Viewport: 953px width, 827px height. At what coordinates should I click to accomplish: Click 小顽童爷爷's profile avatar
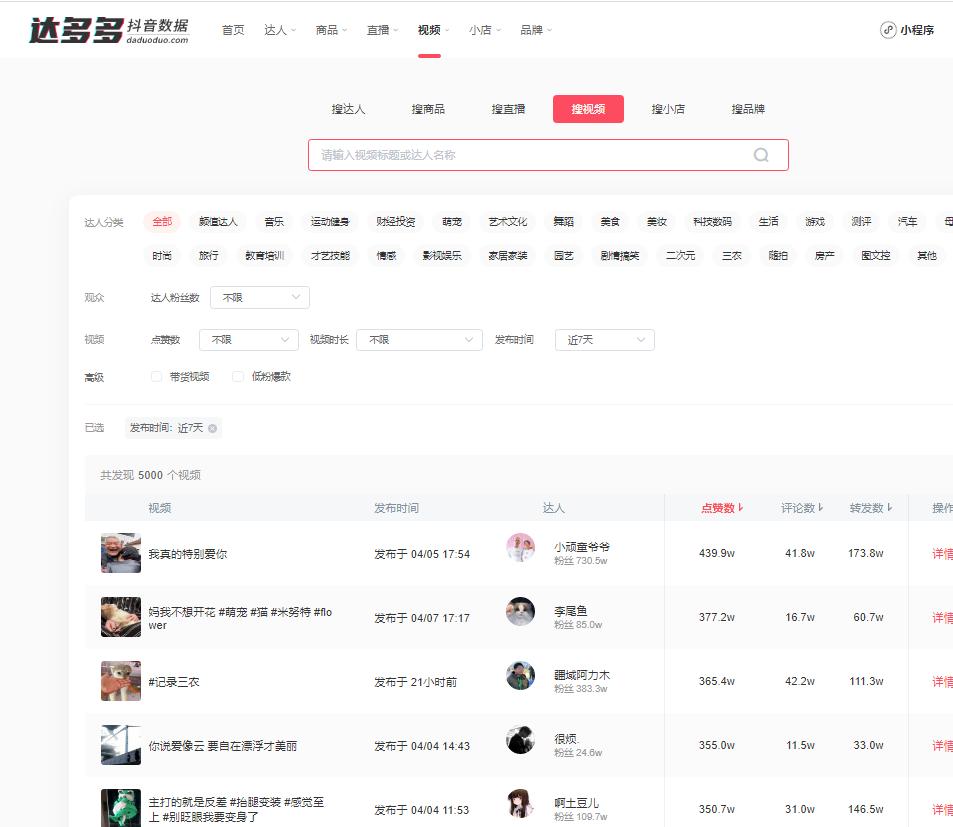520,551
